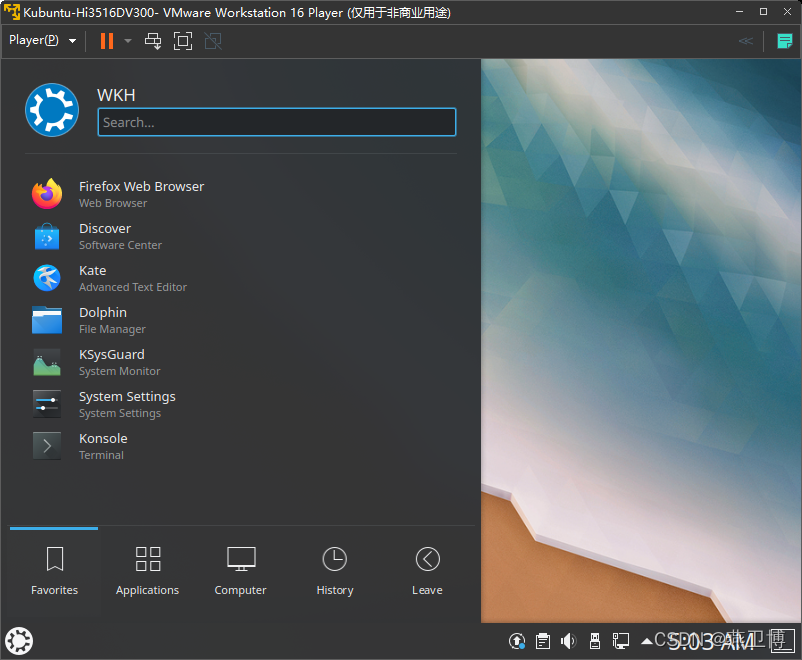Click the volume icon in system tray
Screen dimensions: 802x660
(568, 641)
